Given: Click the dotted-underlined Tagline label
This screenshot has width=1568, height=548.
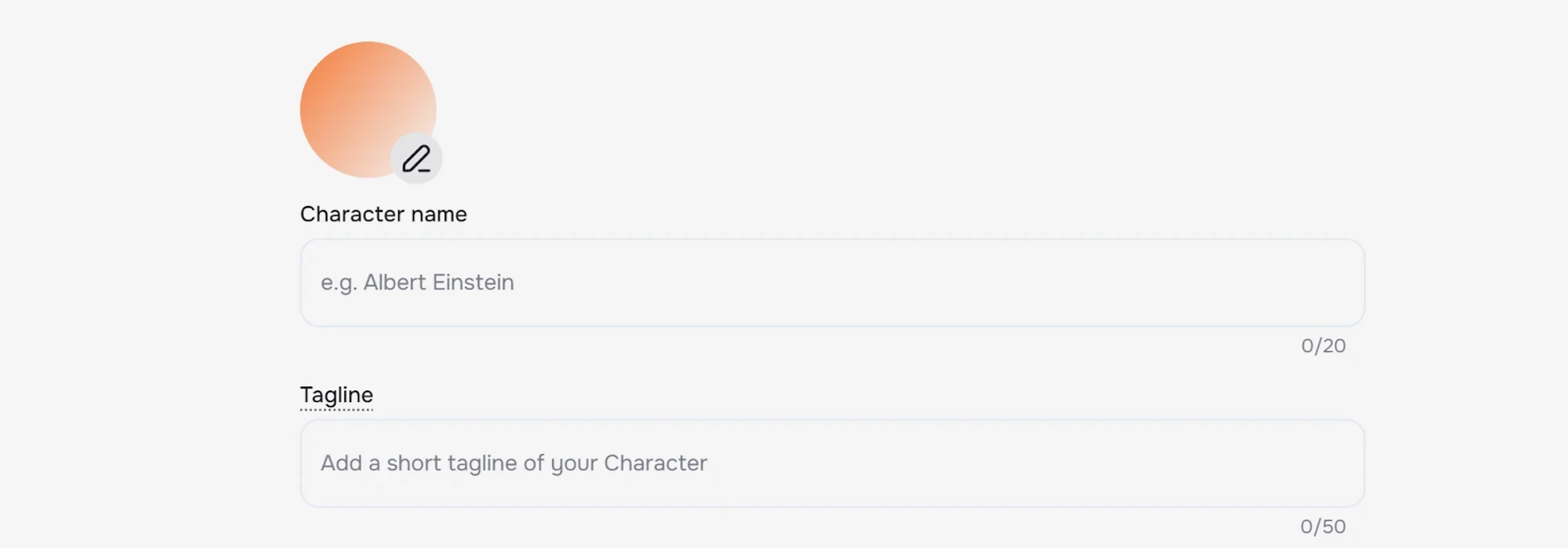Looking at the screenshot, I should point(336,395).
